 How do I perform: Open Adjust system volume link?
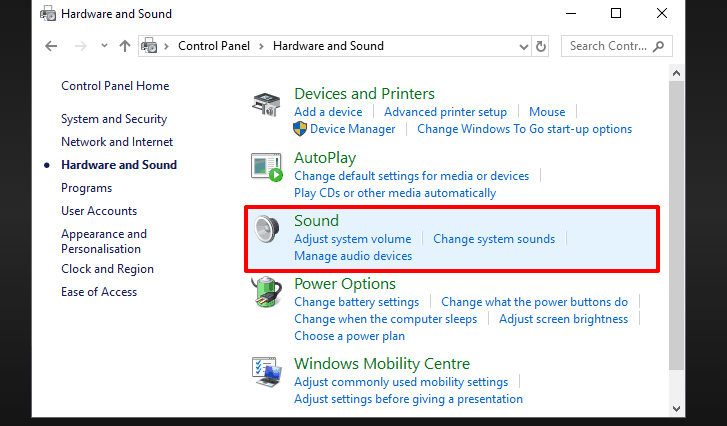tap(352, 239)
